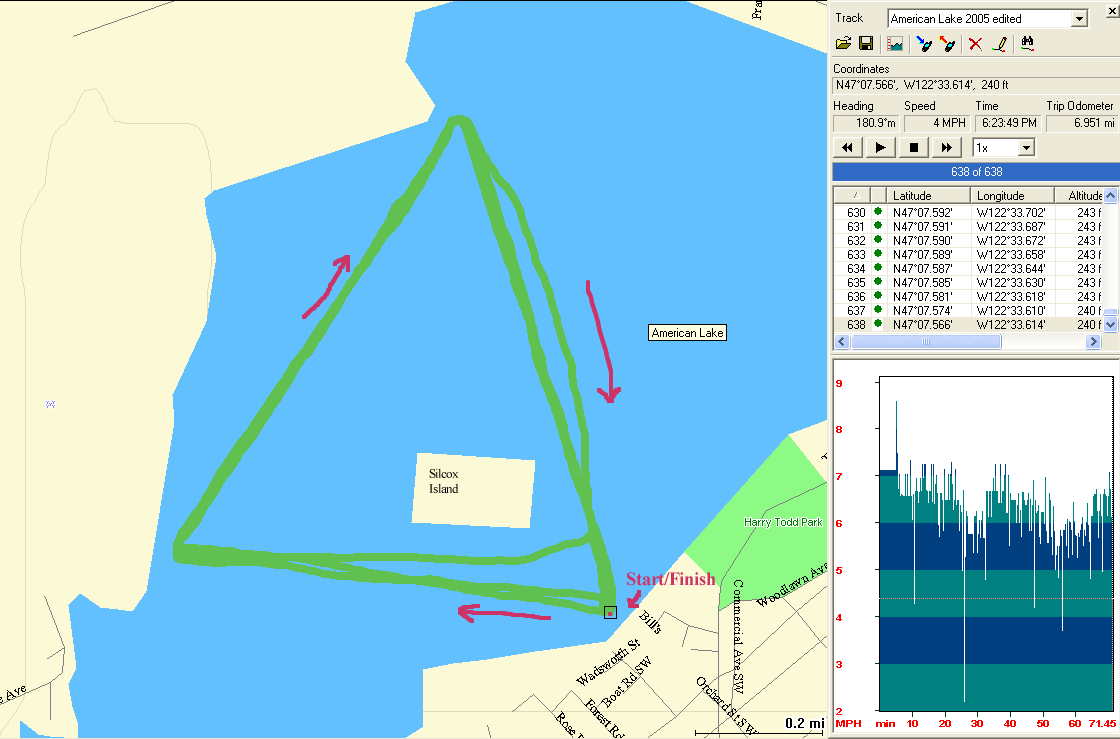
Task: Rewind the track playback
Action: coord(847,148)
